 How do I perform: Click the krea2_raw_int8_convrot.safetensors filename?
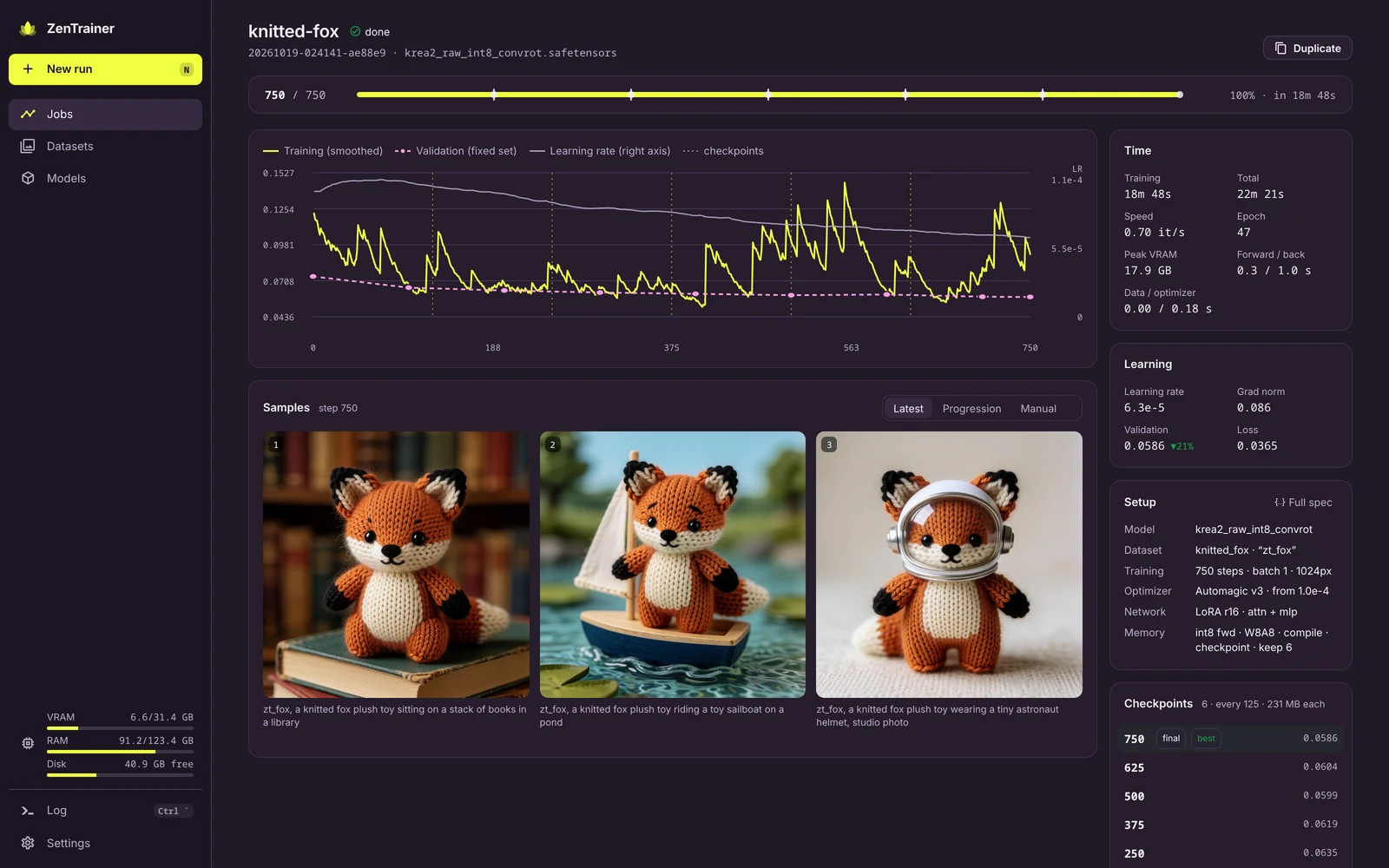click(x=510, y=53)
